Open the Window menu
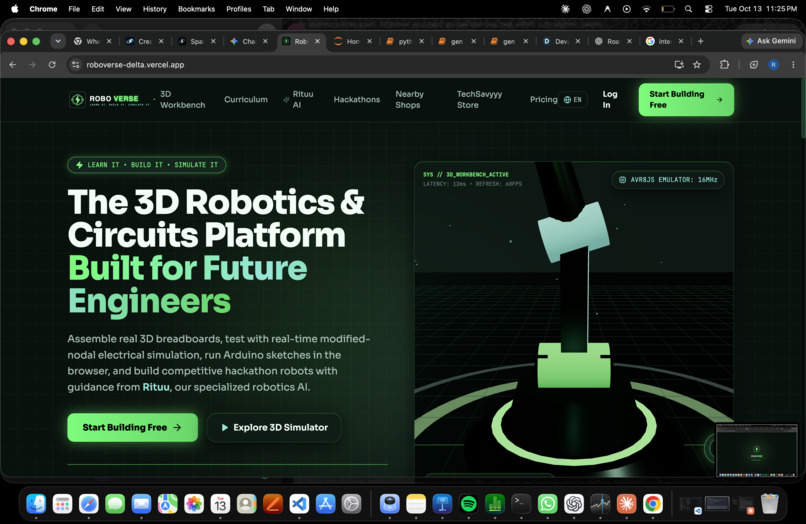Viewport: 806px width, 524px height. (x=299, y=9)
